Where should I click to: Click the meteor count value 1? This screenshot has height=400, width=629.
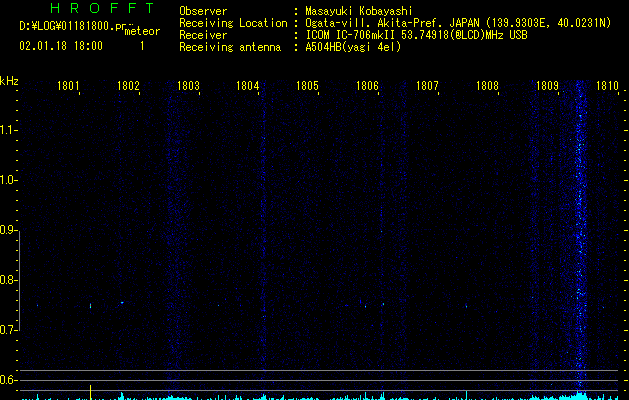pos(142,46)
